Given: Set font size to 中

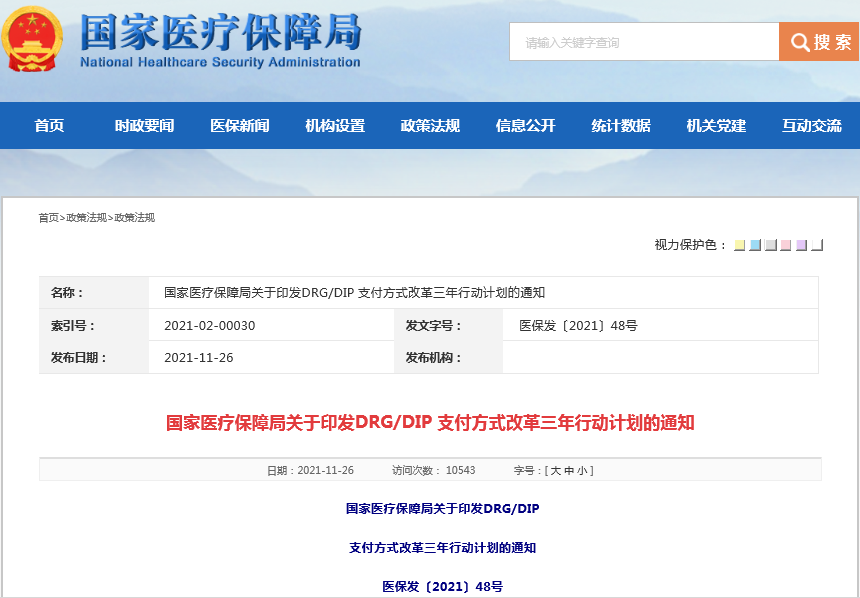Looking at the screenshot, I should click(569, 471).
